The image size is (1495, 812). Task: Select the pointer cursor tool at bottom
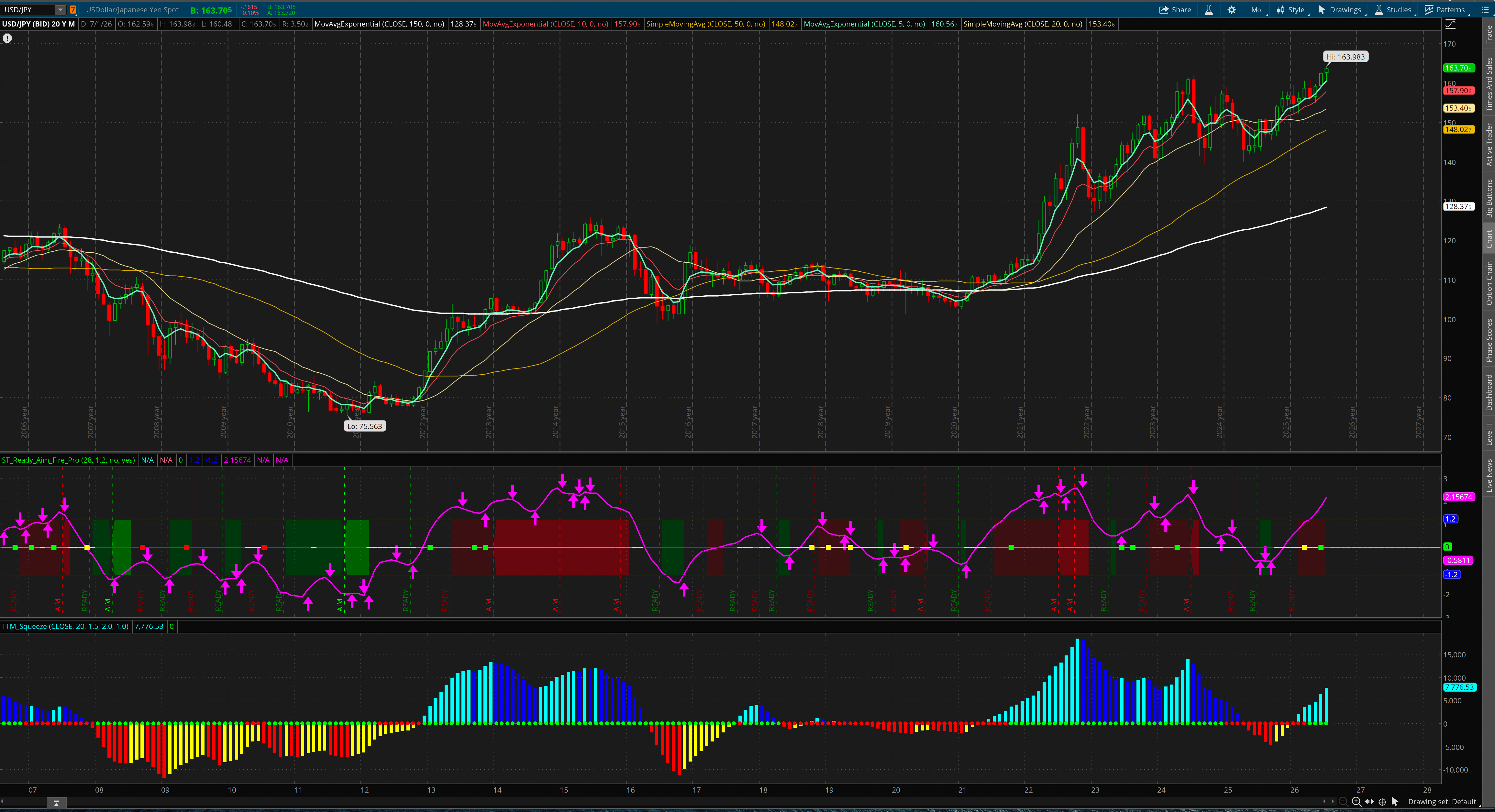click(1395, 802)
